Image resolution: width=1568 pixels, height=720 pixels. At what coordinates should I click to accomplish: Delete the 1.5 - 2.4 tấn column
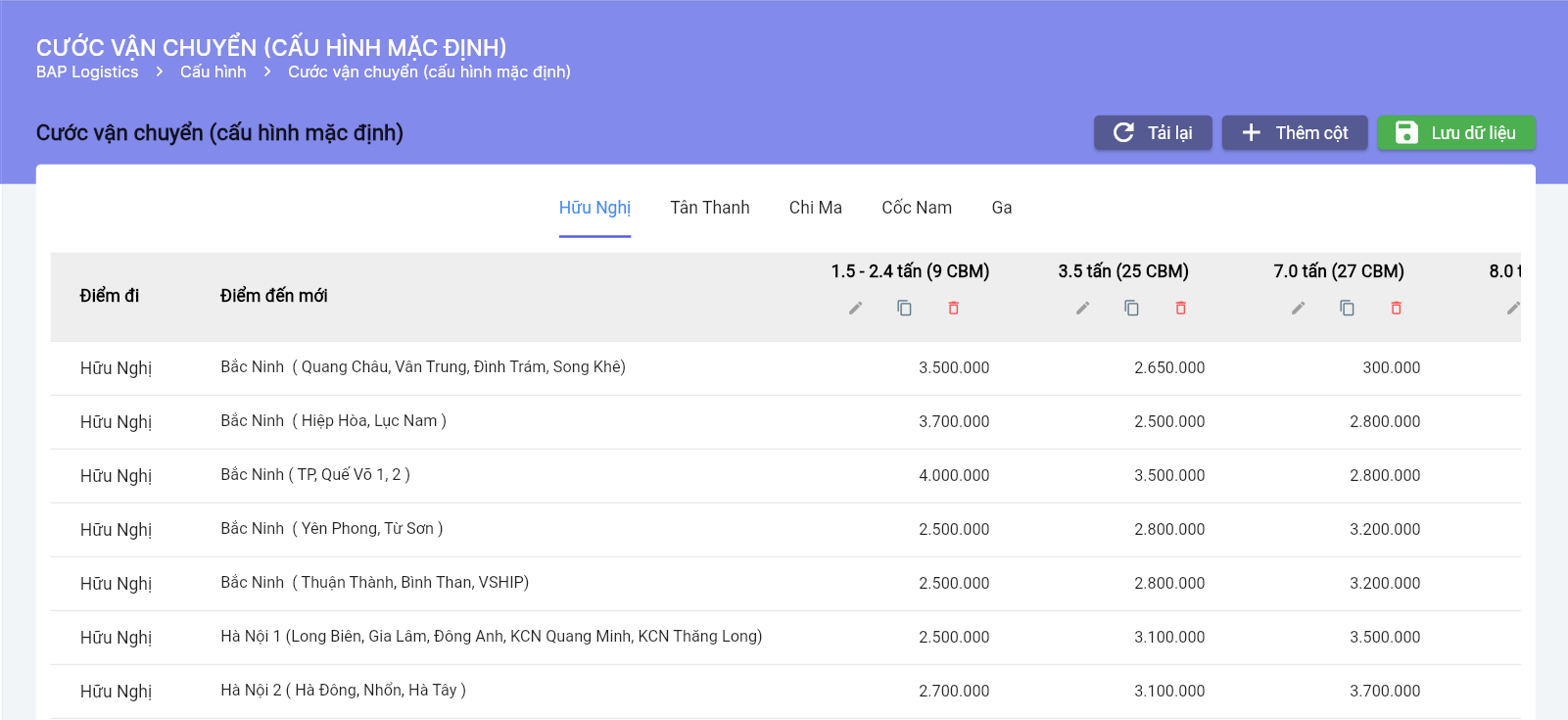click(953, 309)
